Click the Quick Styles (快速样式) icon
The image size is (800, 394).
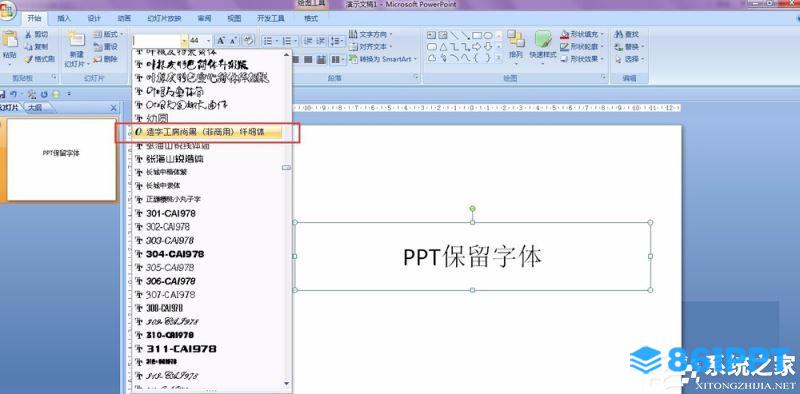[x=543, y=40]
